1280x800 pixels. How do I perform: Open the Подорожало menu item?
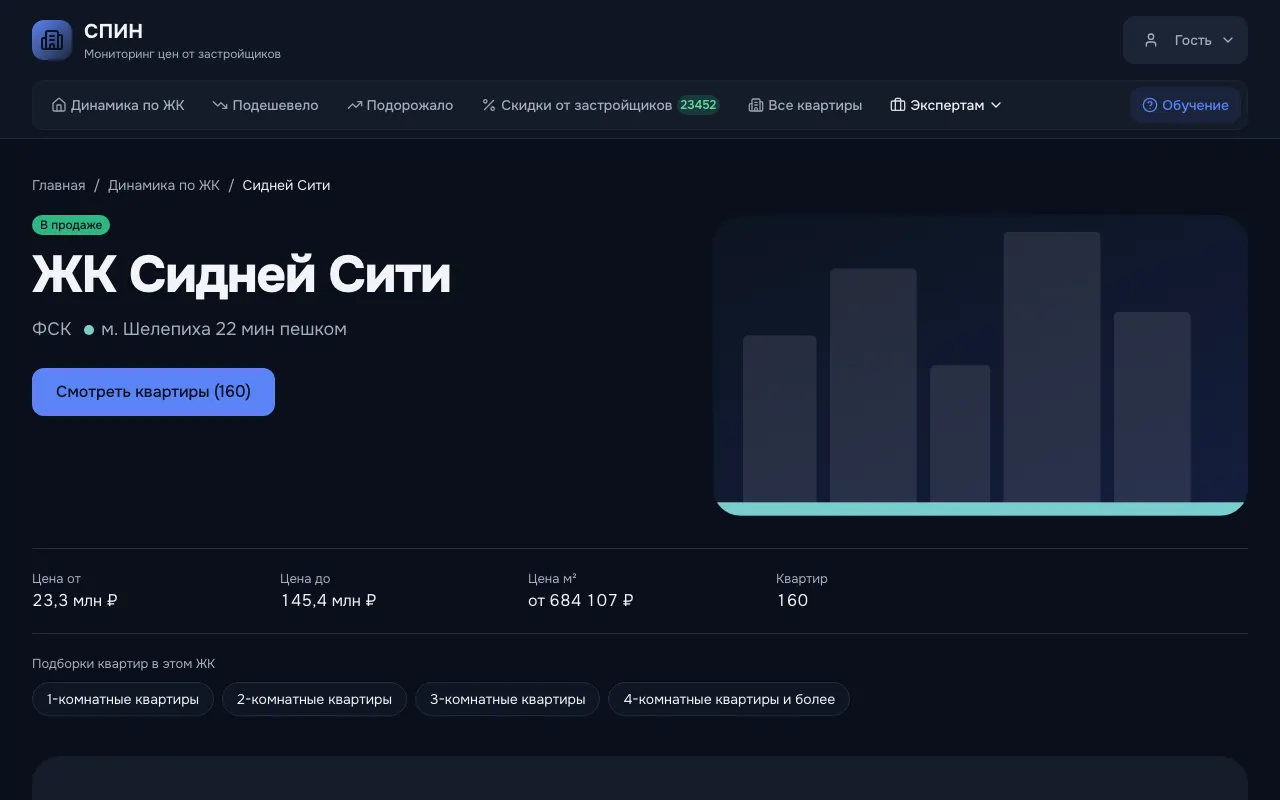tap(400, 105)
